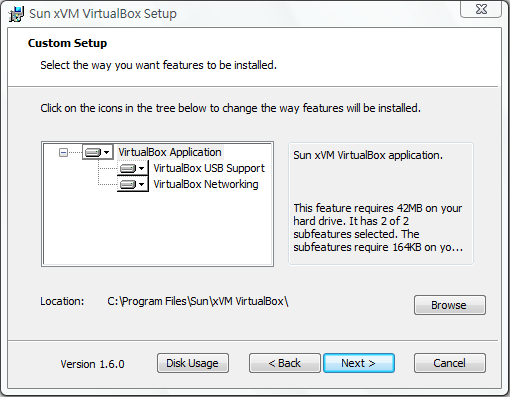This screenshot has width=510, height=397.
Task: Open Disk Usage dialog
Action: [x=193, y=363]
